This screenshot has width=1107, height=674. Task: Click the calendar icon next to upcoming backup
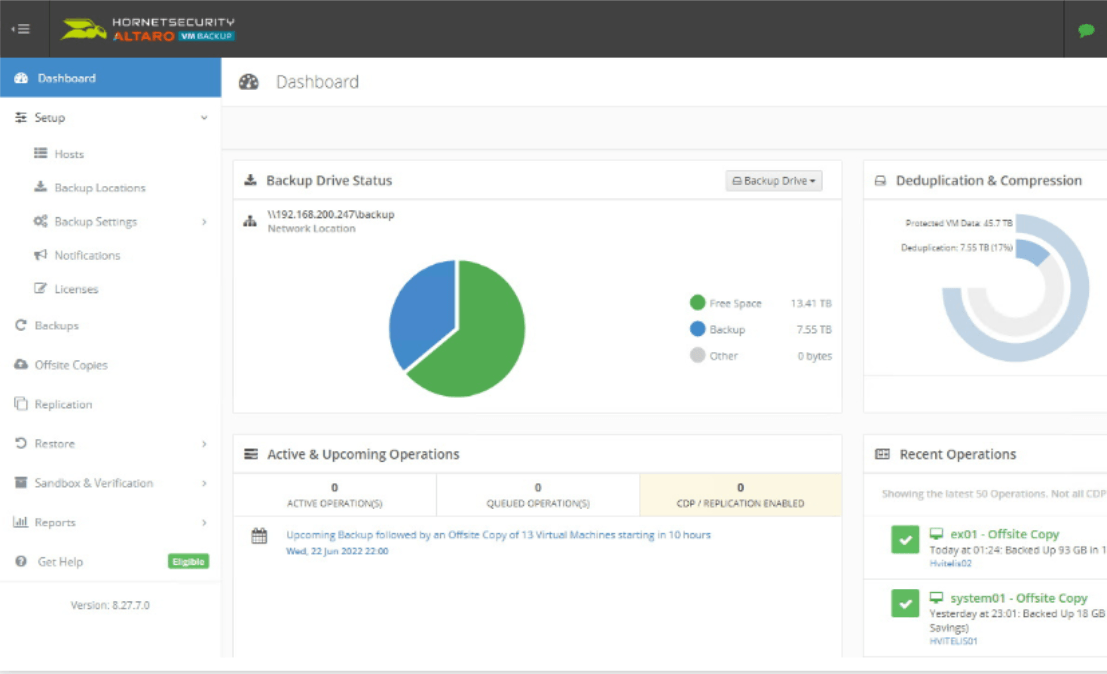tap(259, 536)
